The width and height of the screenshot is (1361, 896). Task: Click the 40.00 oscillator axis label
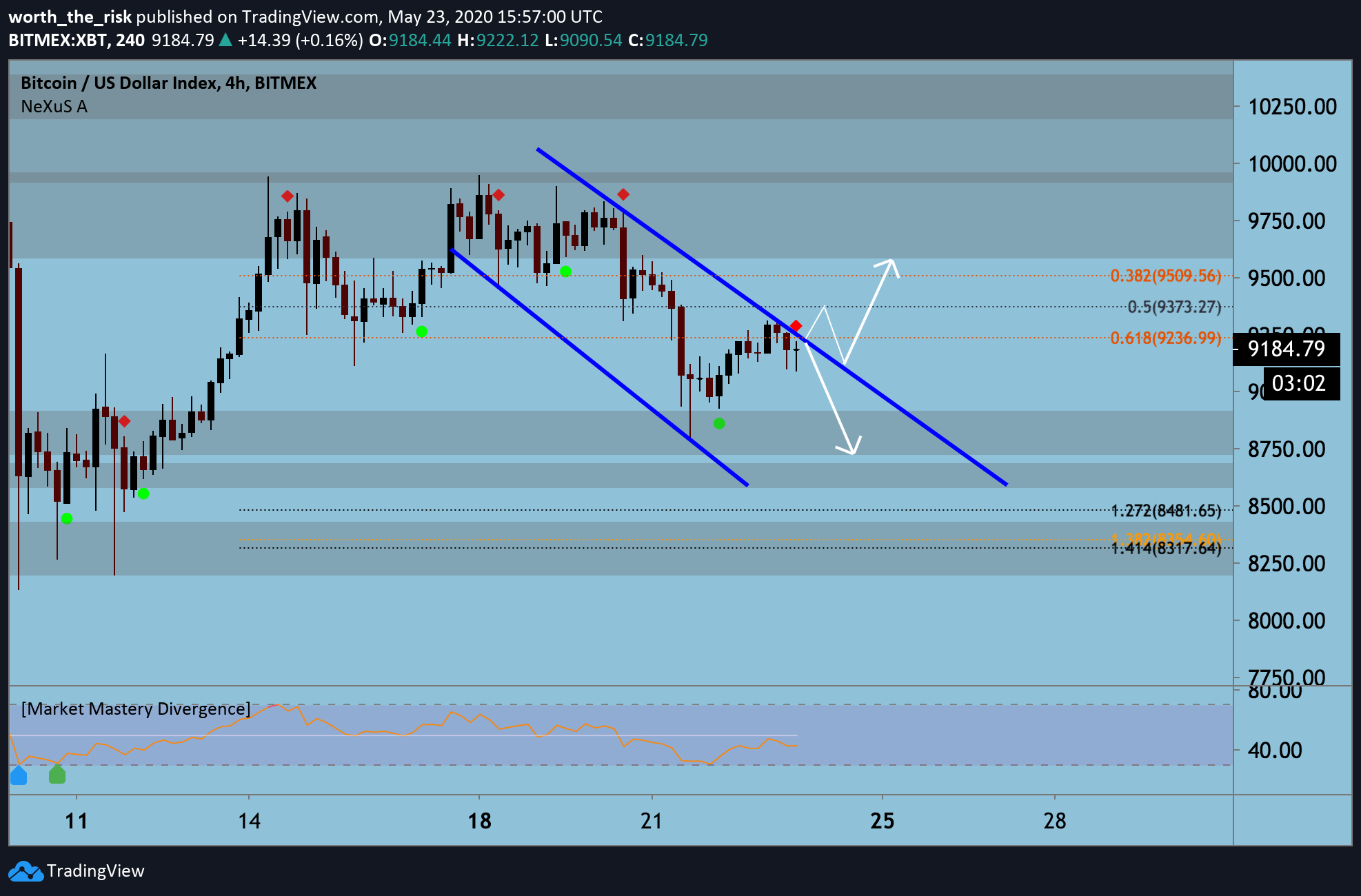click(x=1275, y=750)
